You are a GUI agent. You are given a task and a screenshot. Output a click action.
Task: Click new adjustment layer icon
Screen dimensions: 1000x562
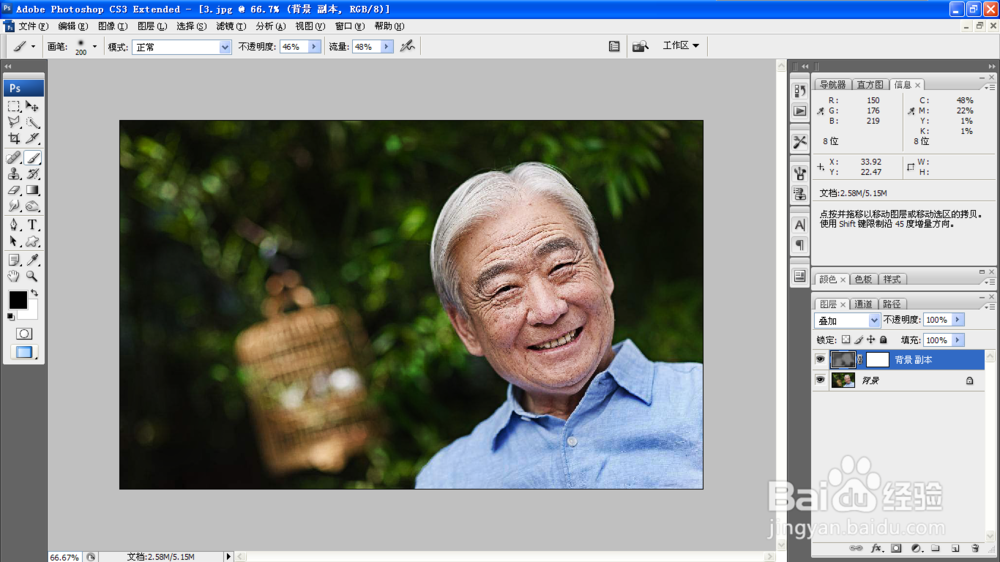916,548
